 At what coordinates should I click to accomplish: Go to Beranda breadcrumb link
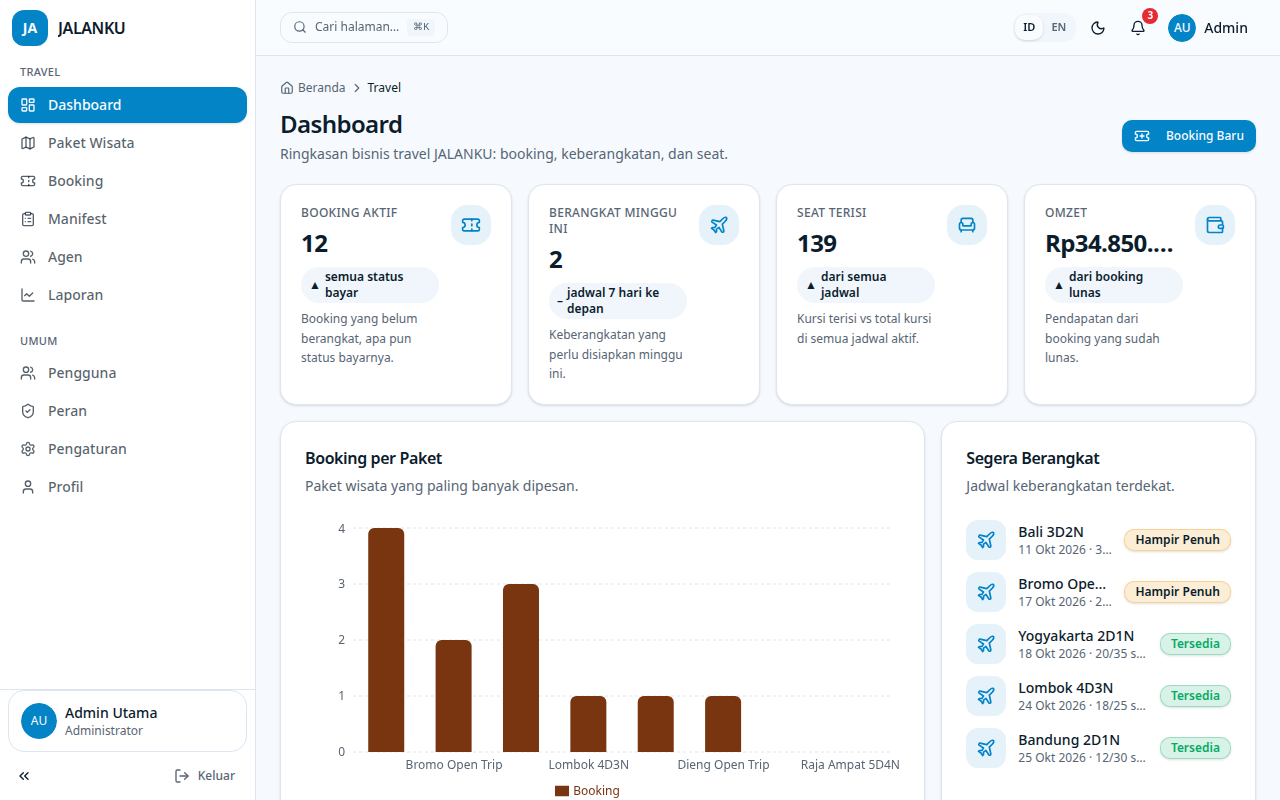pos(313,88)
